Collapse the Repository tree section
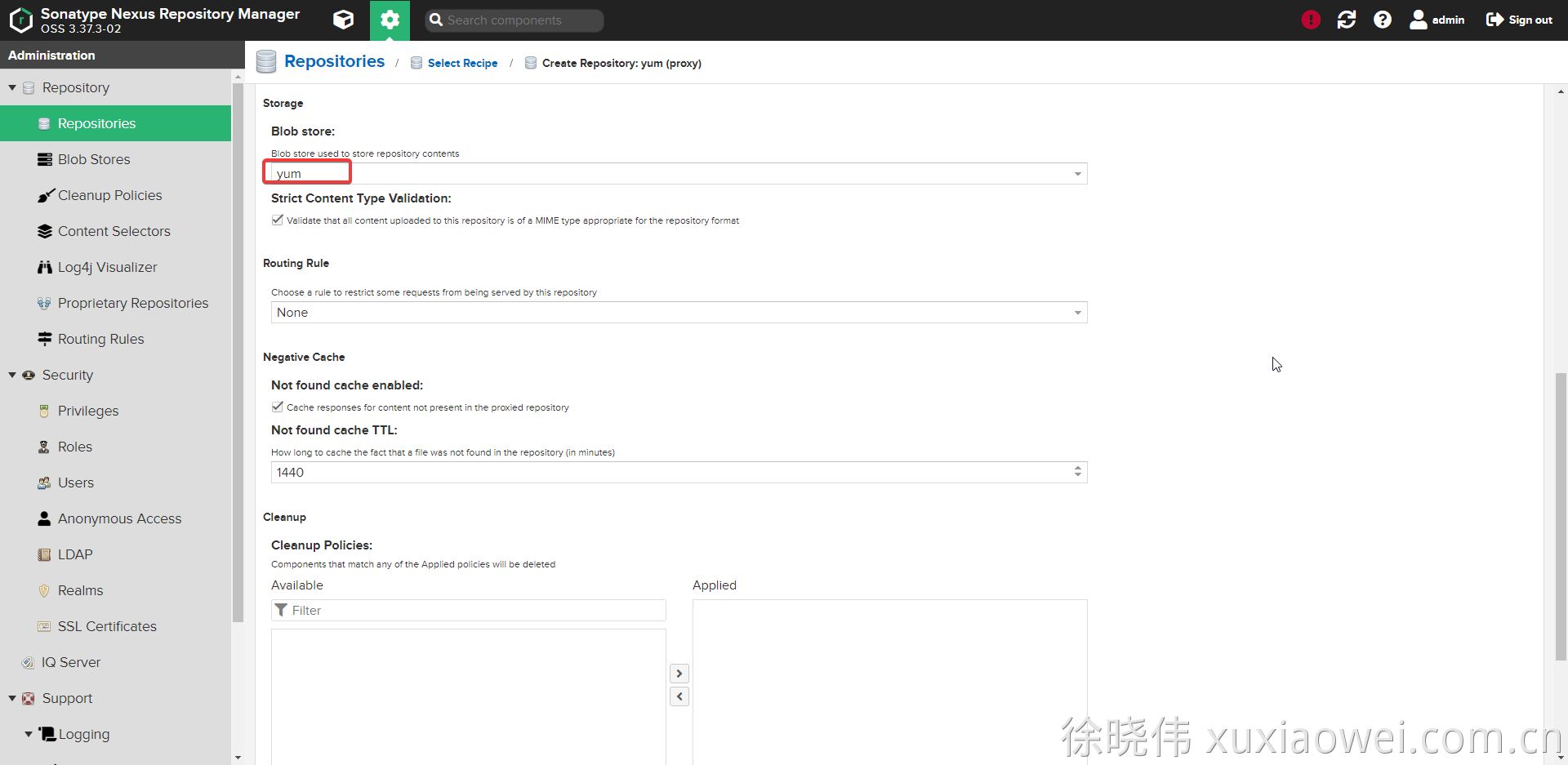Viewport: 1568px width, 765px height. 12,87
